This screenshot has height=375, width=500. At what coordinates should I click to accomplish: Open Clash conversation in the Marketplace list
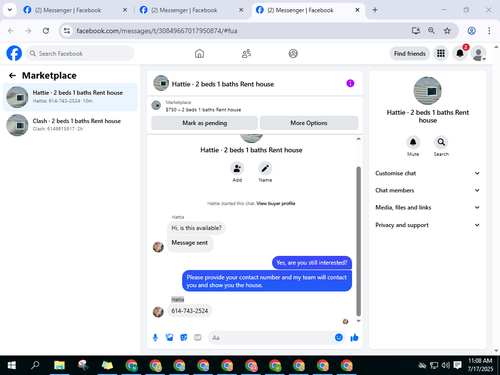click(x=70, y=125)
